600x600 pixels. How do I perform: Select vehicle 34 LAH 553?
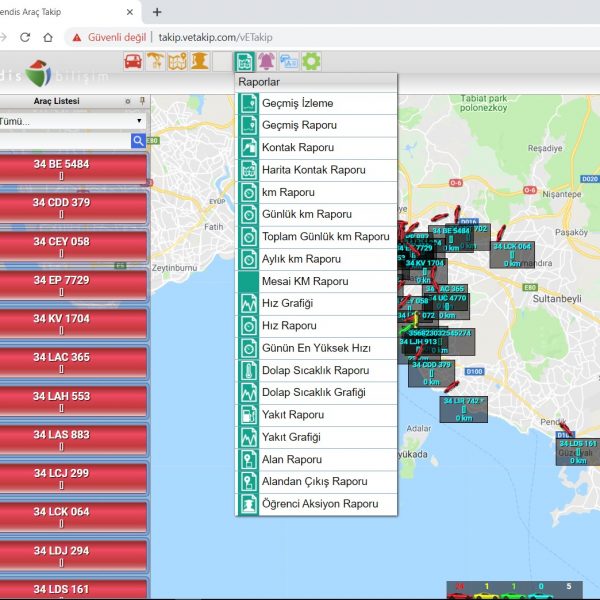[x=73, y=401]
